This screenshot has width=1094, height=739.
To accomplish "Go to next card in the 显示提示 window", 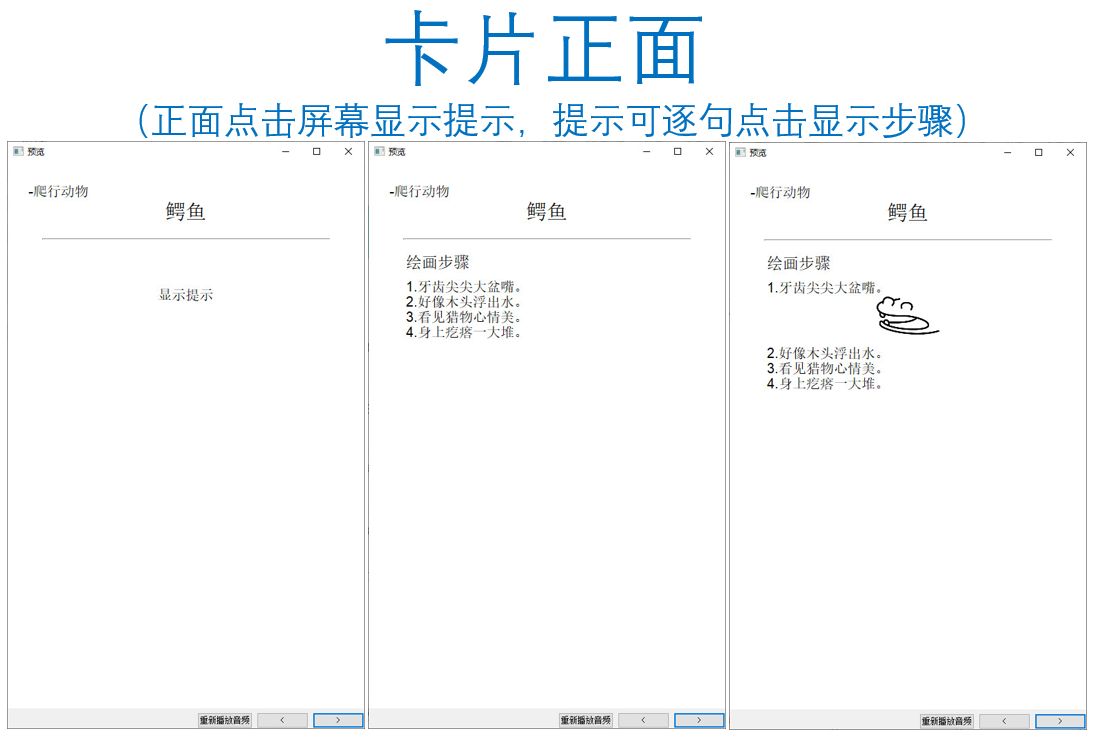I will click(338, 720).
